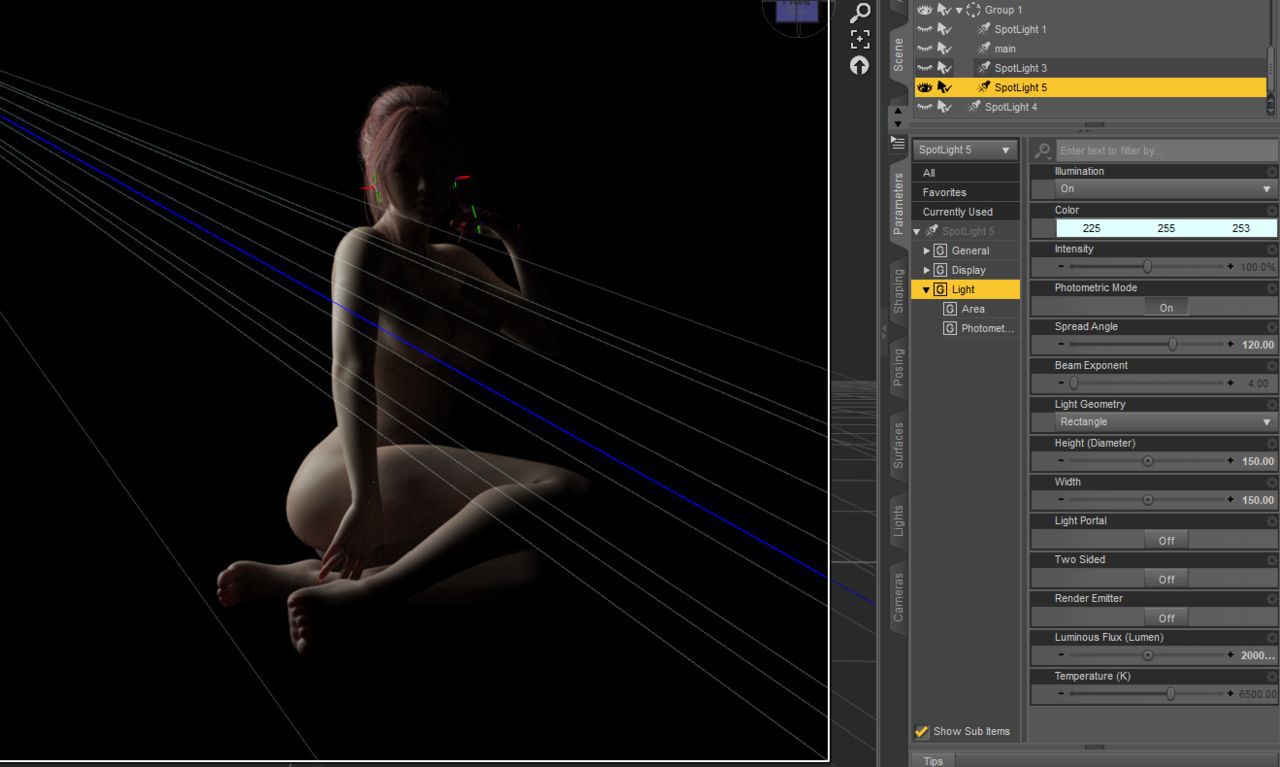Show SpotLight 1 via closed-eye icon
The image size is (1280, 767).
(925, 29)
